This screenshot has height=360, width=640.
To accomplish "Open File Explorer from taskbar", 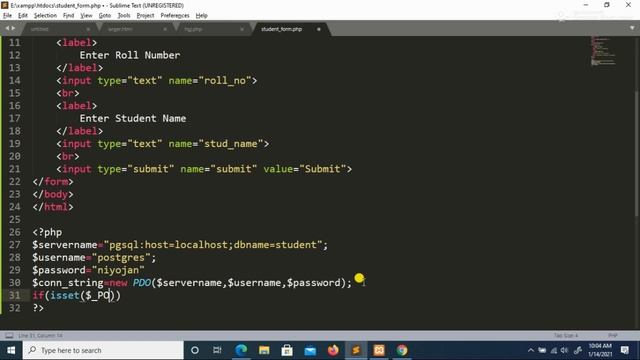I will (x=264, y=350).
